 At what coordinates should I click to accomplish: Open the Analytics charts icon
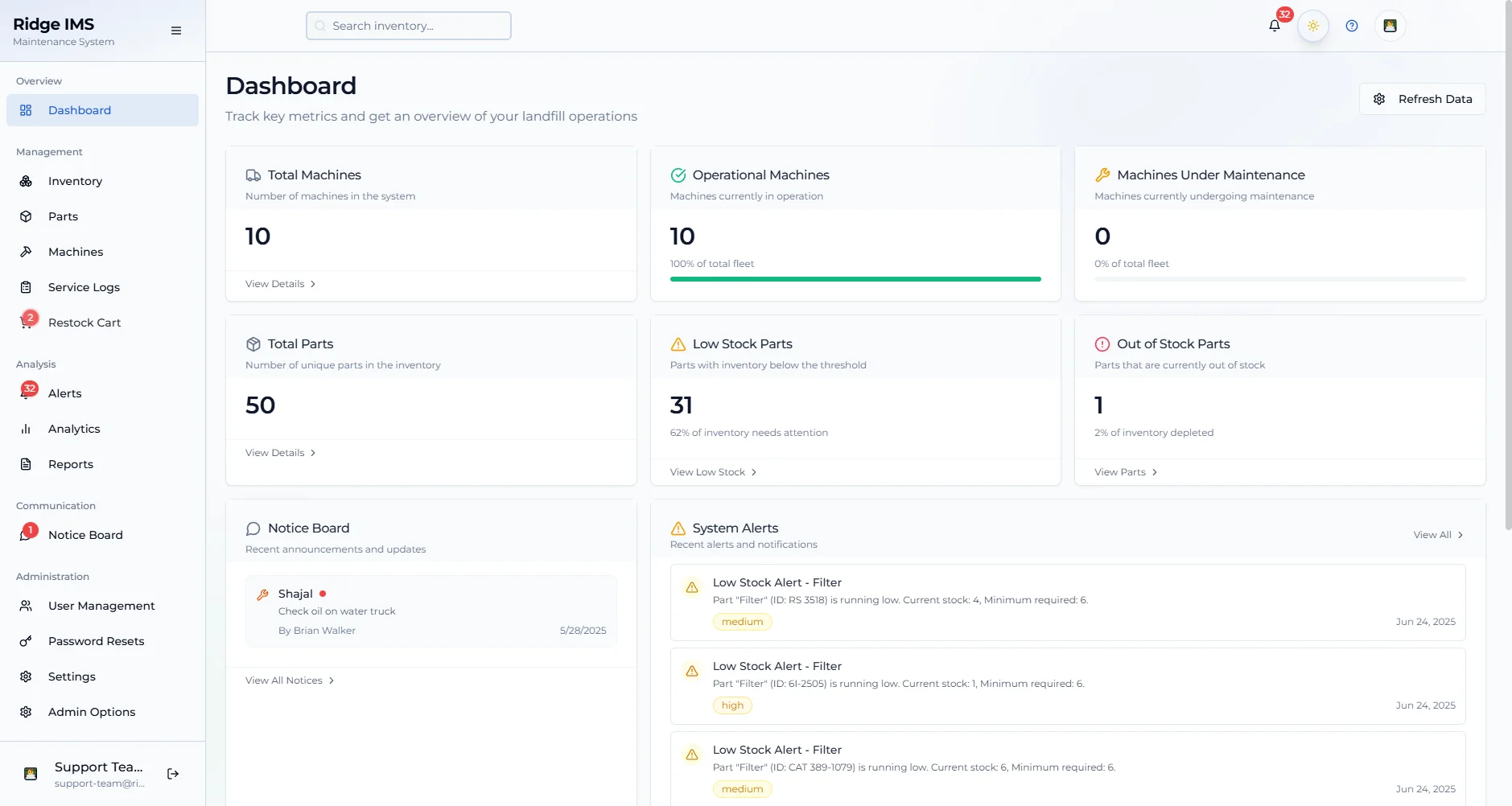[27, 429]
